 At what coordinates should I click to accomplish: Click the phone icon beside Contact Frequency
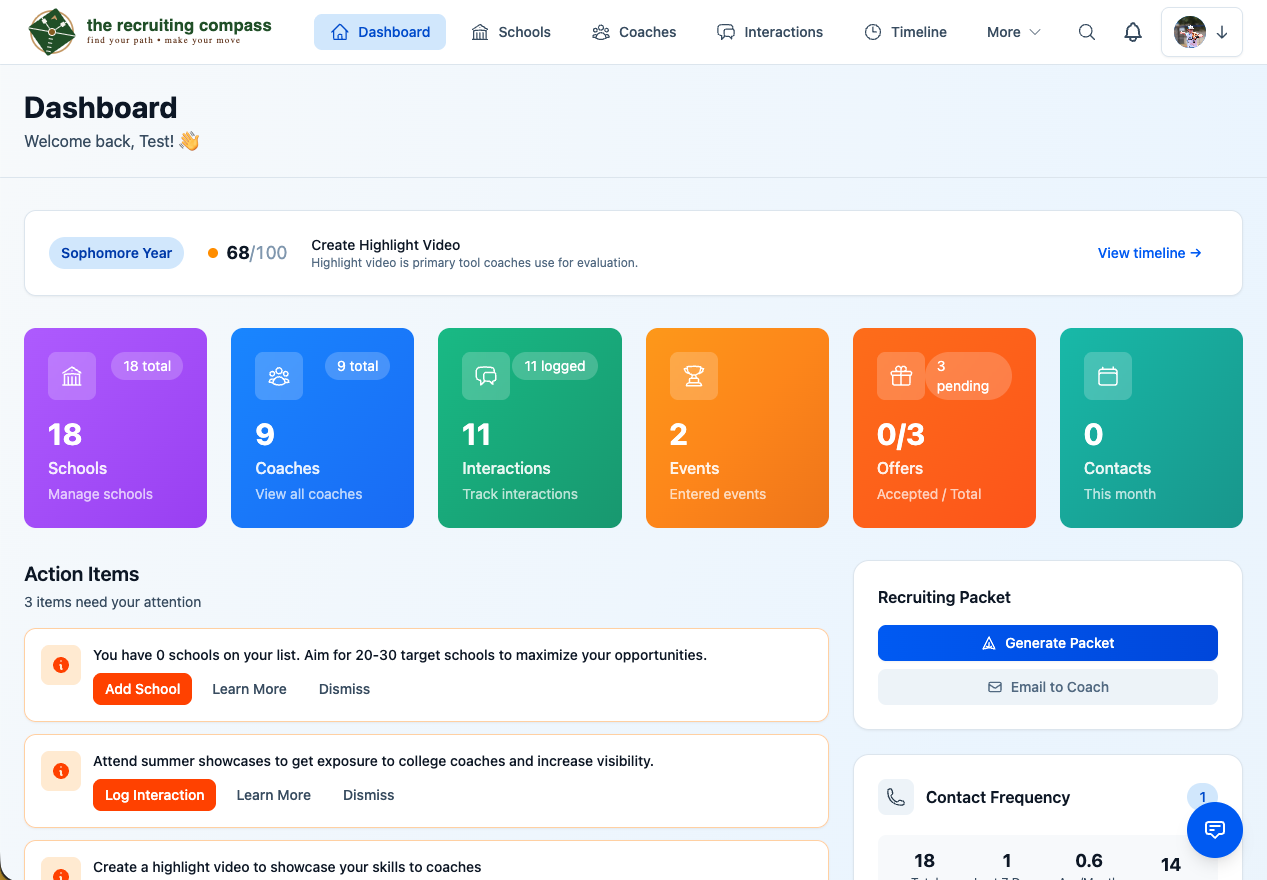(x=896, y=797)
